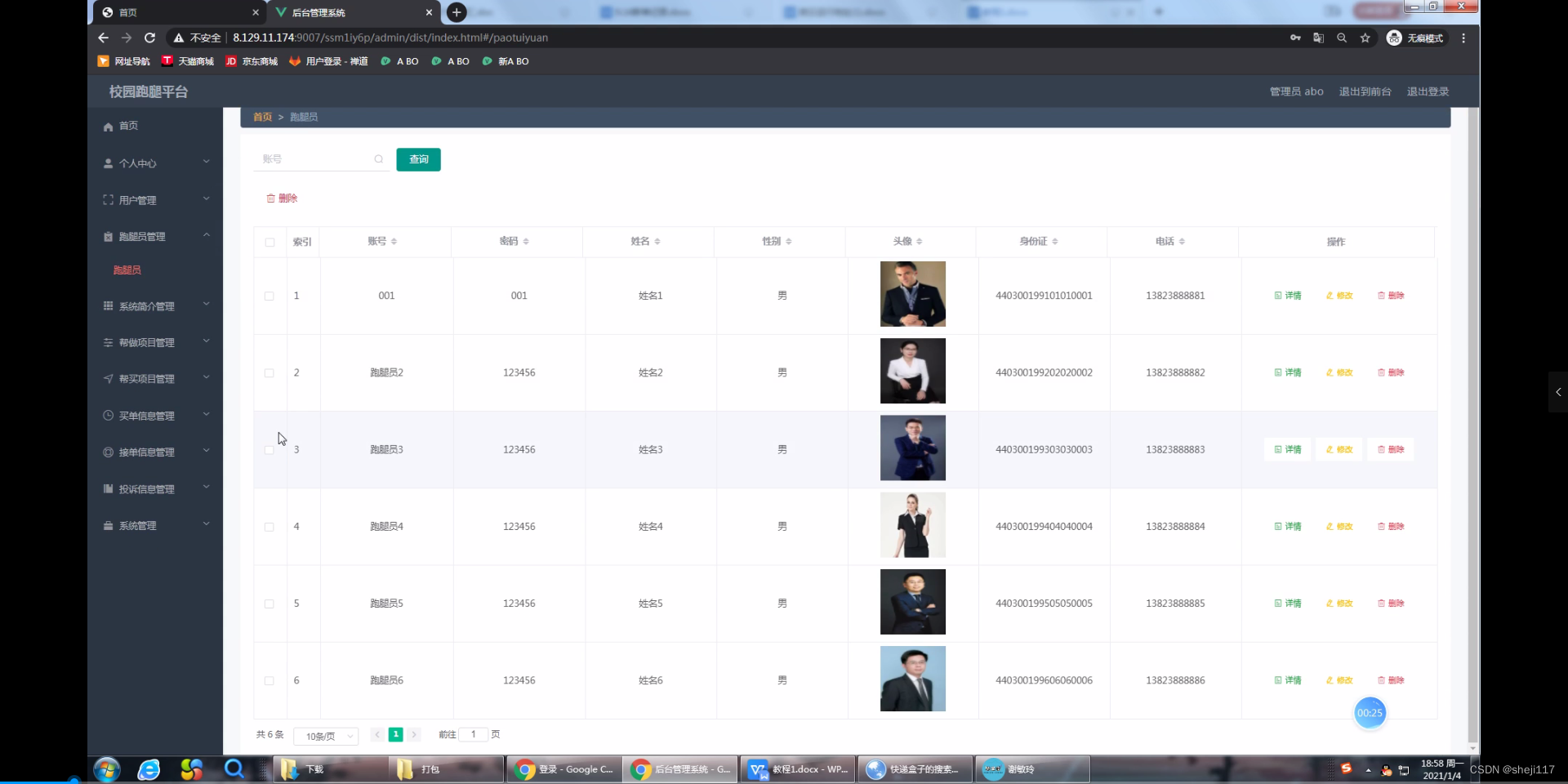Click the home icon in the sidebar

click(x=108, y=127)
